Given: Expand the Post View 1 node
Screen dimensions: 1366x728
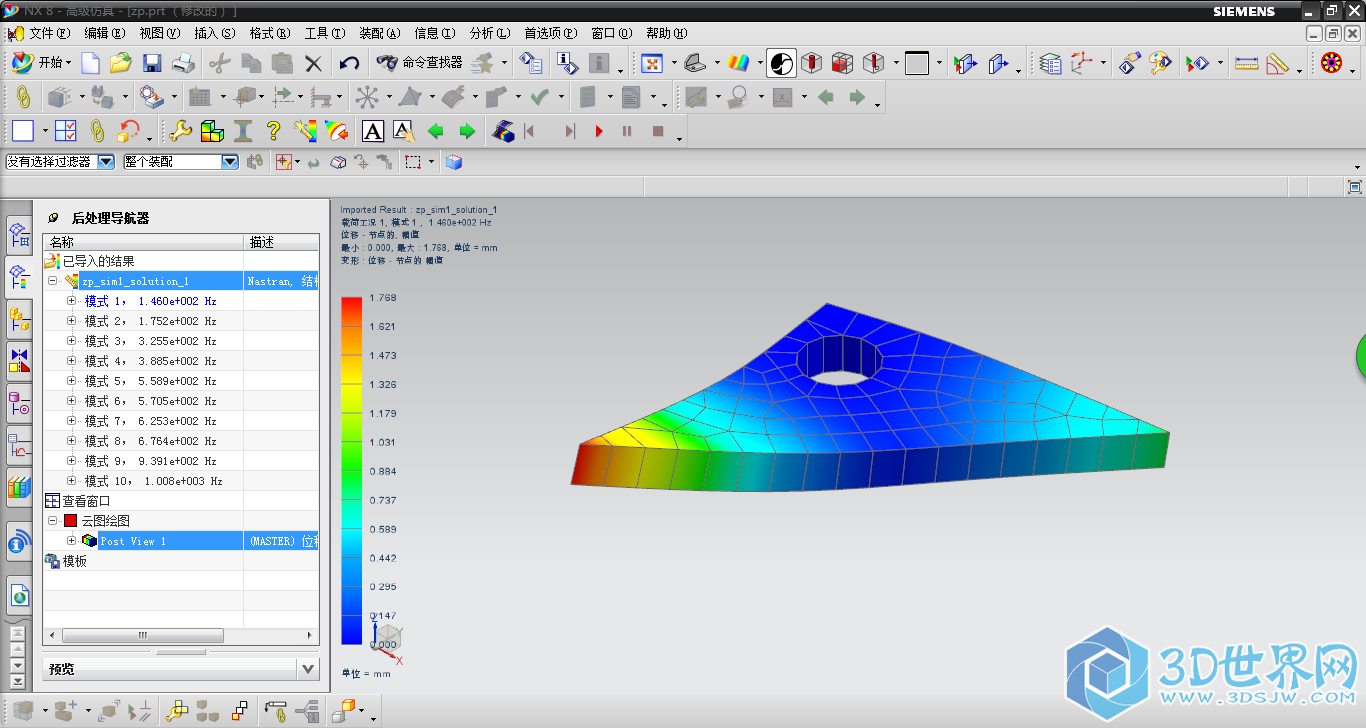Looking at the screenshot, I should pos(71,541).
